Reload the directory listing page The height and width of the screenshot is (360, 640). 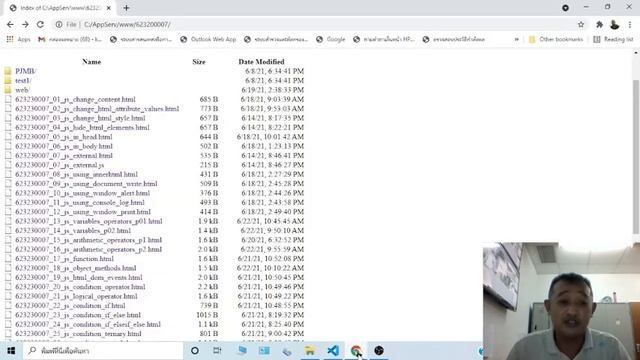pyautogui.click(x=40, y=24)
